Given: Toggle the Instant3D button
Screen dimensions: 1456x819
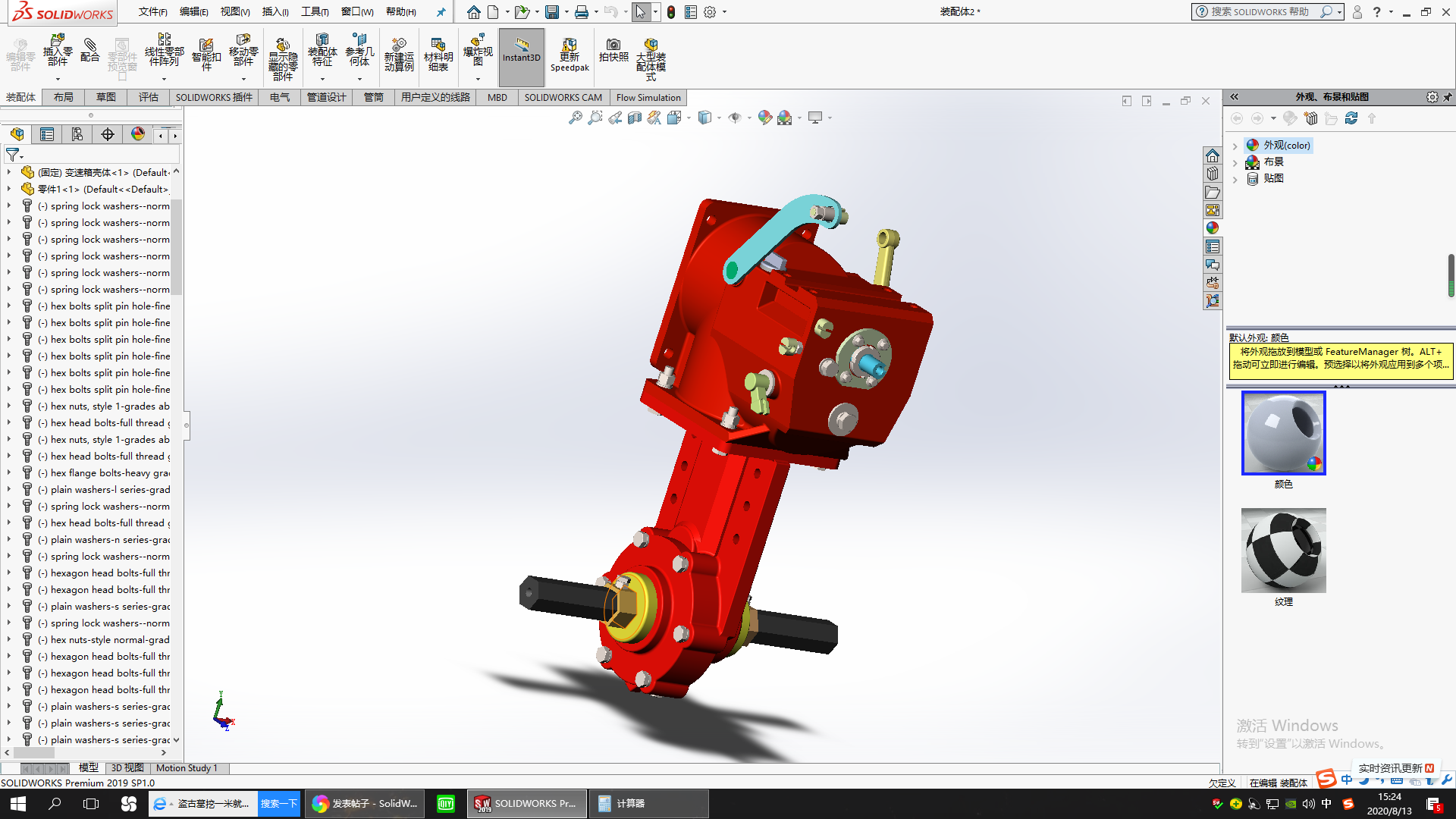Looking at the screenshot, I should pos(522,57).
